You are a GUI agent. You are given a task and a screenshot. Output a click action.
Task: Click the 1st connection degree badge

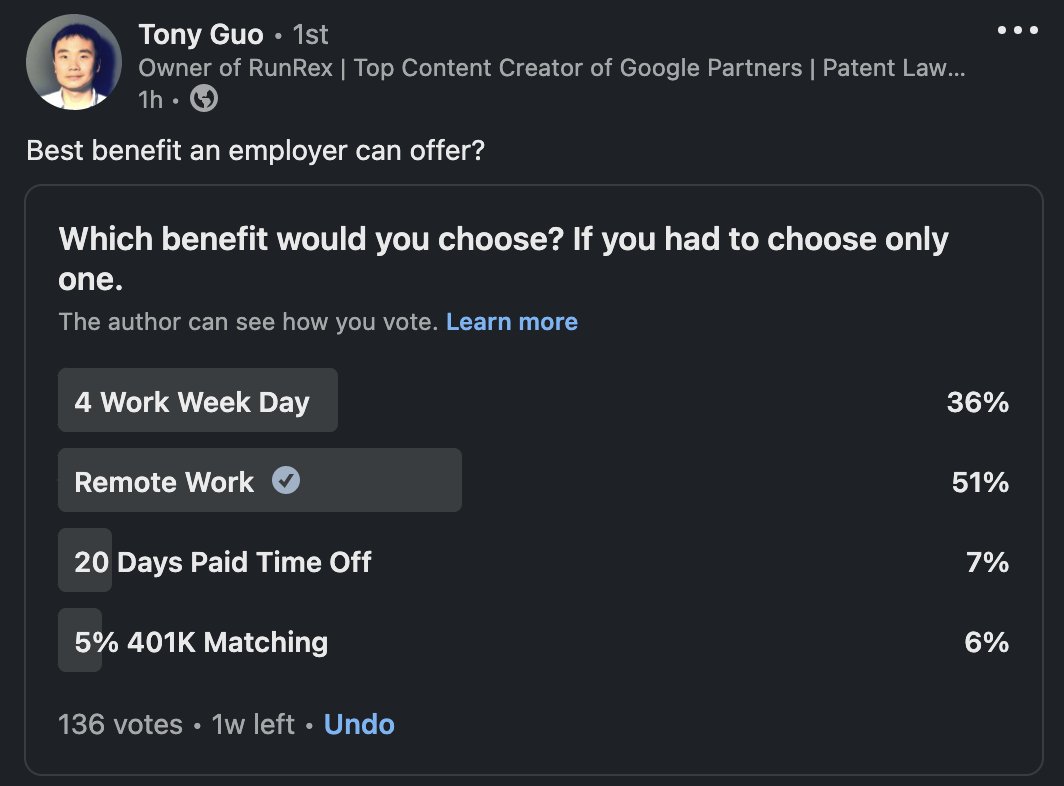(310, 35)
